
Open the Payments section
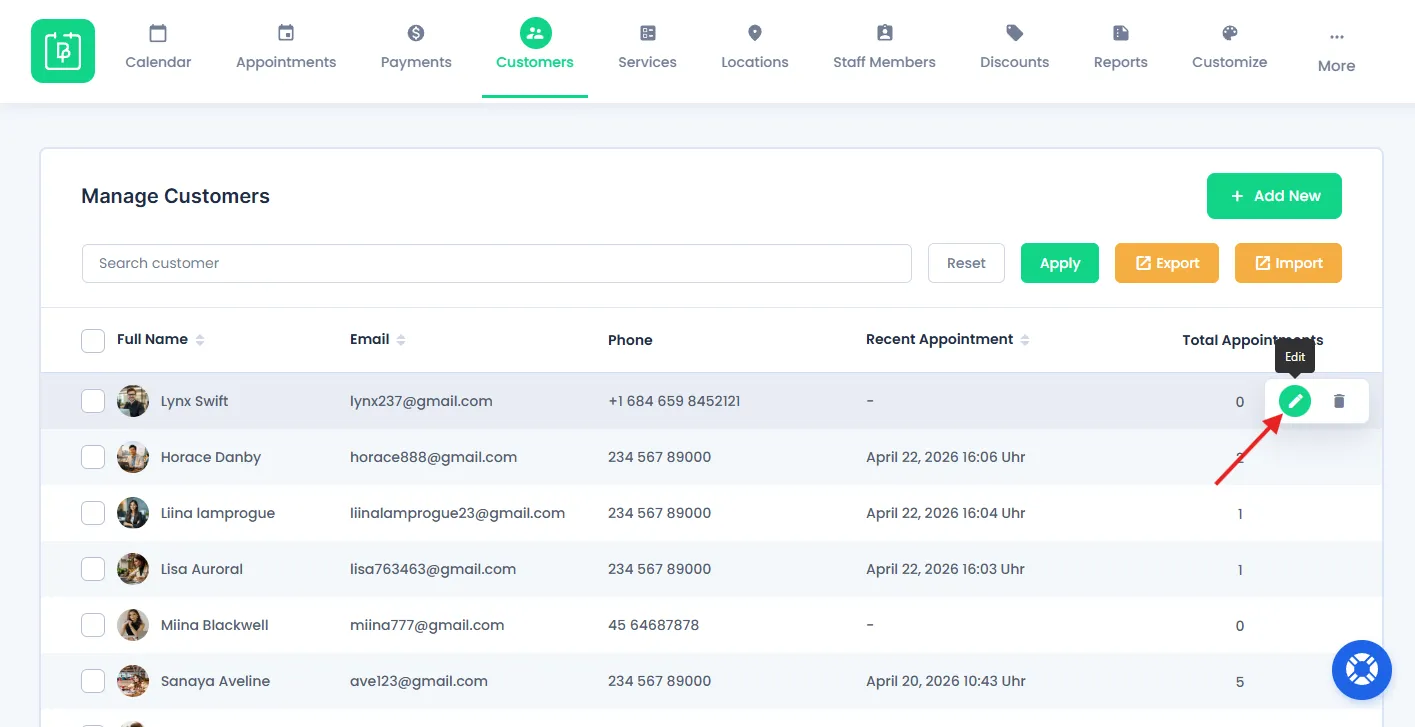coord(416,48)
